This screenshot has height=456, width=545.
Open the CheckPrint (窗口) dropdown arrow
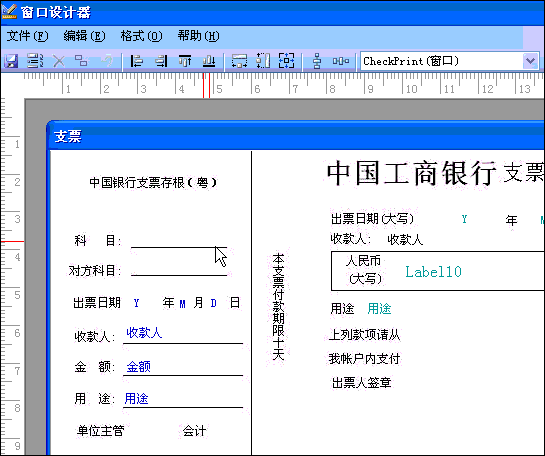[530, 61]
